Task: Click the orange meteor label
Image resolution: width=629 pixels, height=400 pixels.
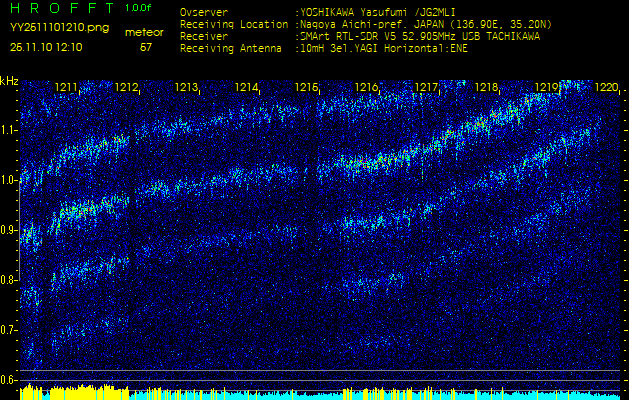Action: (x=144, y=33)
